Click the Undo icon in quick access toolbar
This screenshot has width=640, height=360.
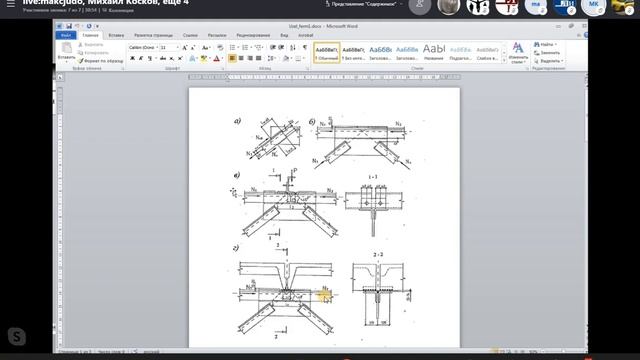click(77, 26)
